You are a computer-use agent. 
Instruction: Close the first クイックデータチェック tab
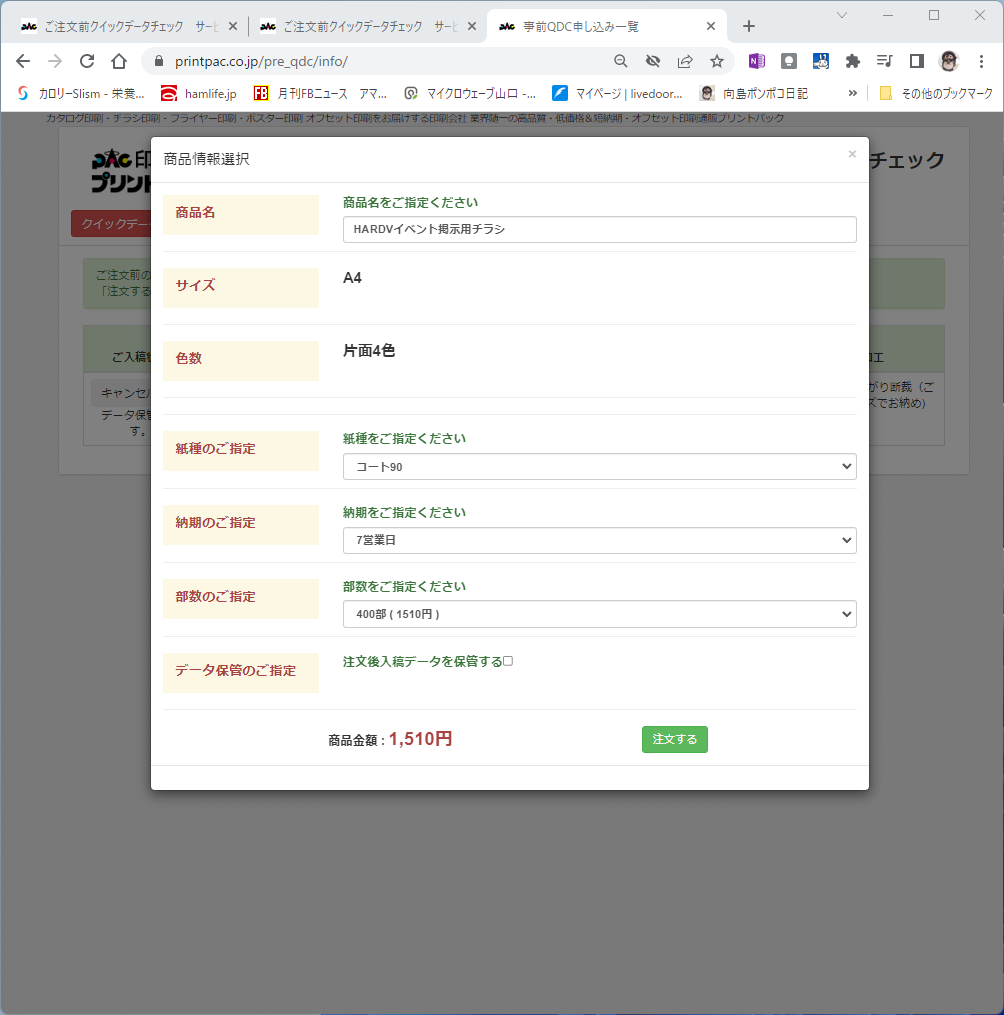pyautogui.click(x=233, y=27)
